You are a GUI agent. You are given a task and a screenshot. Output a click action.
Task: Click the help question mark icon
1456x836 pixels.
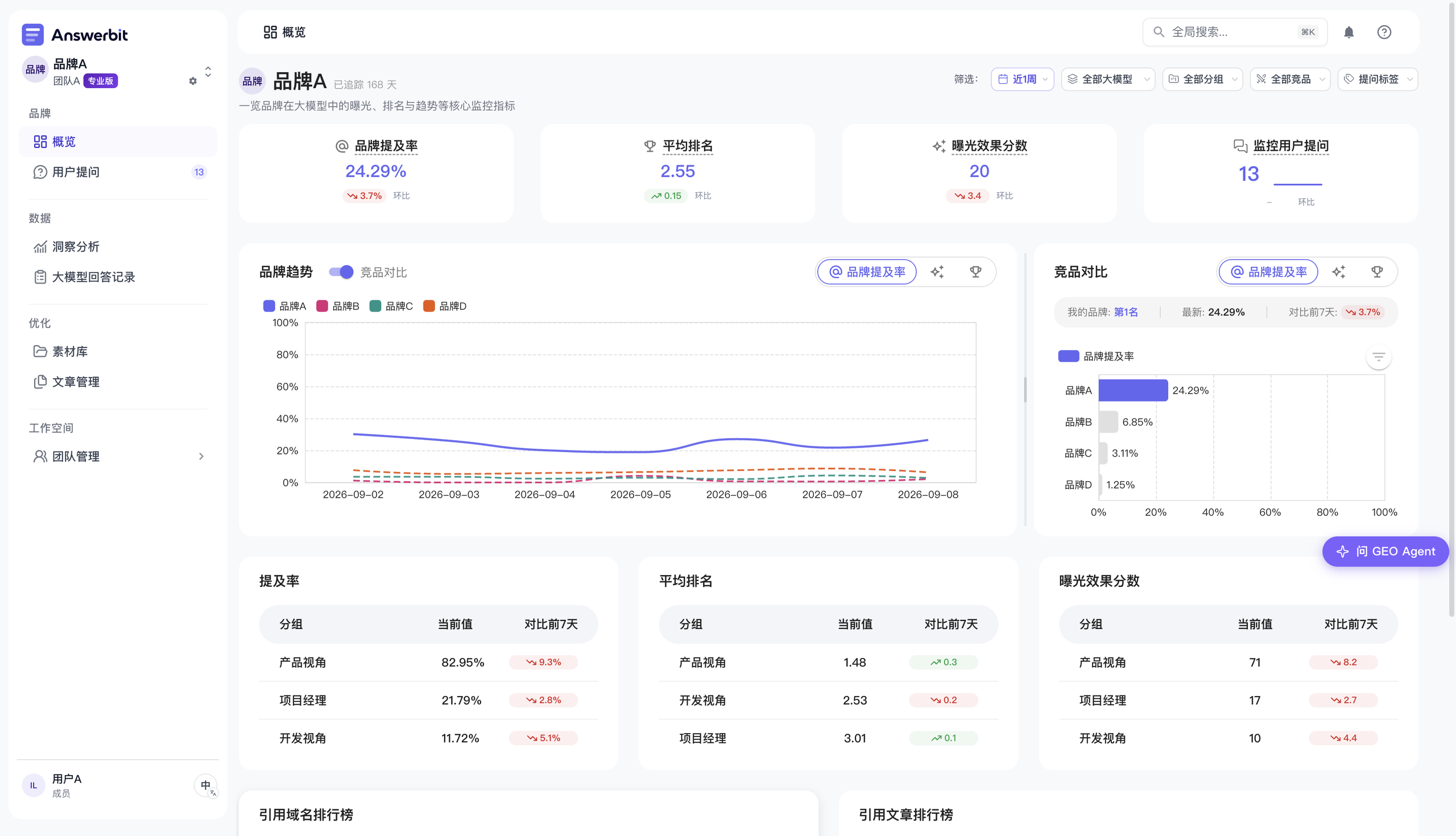click(1384, 32)
